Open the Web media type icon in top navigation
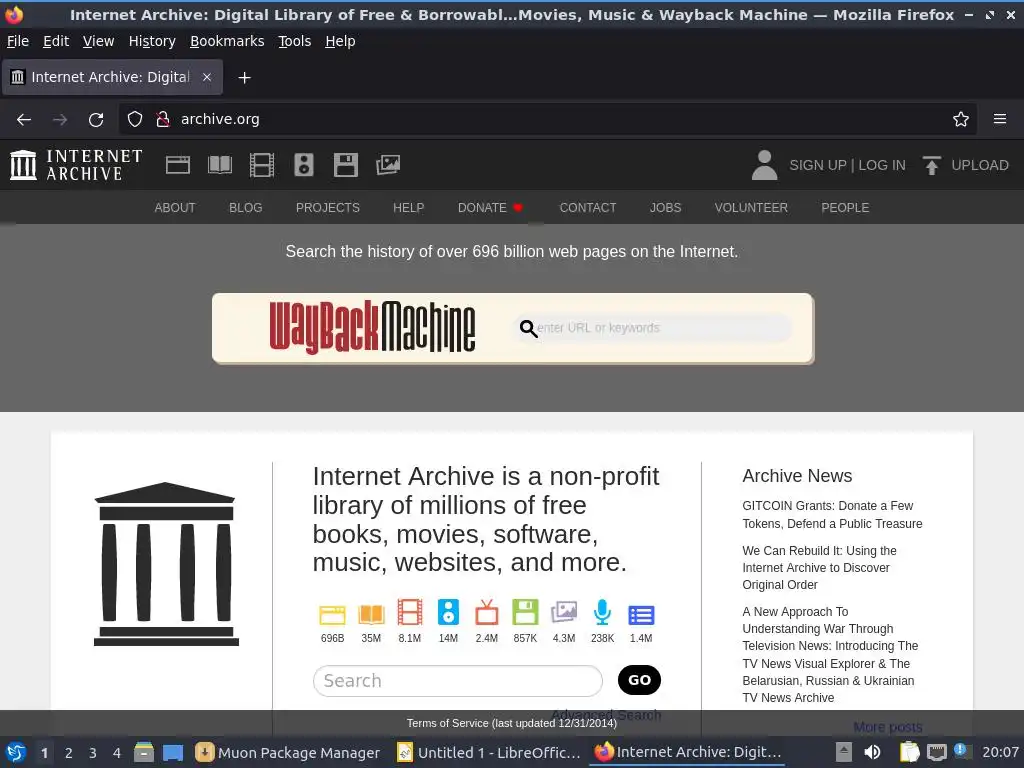The height and width of the screenshot is (768, 1024). (178, 165)
